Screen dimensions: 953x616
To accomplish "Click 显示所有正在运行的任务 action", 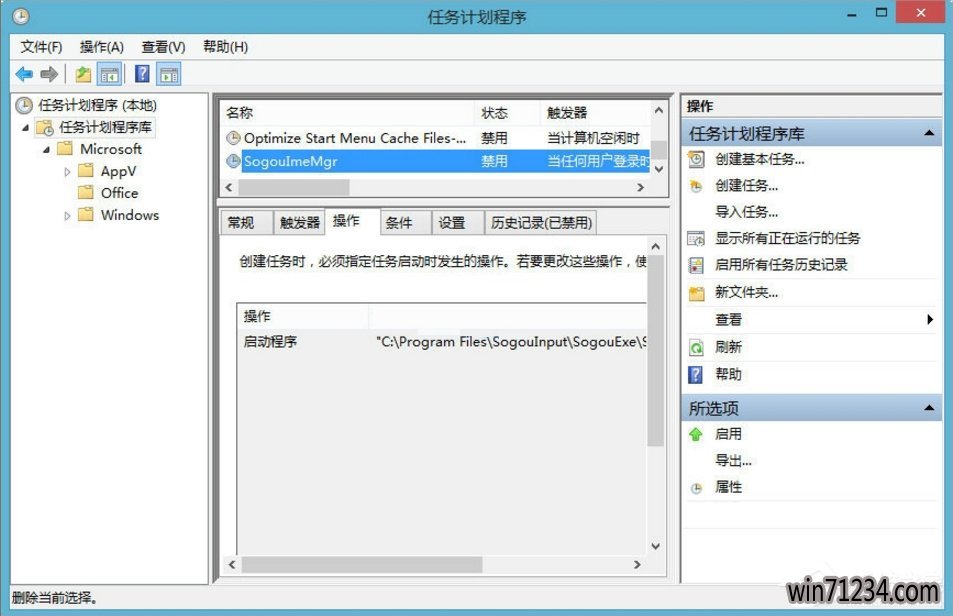I will (x=788, y=238).
